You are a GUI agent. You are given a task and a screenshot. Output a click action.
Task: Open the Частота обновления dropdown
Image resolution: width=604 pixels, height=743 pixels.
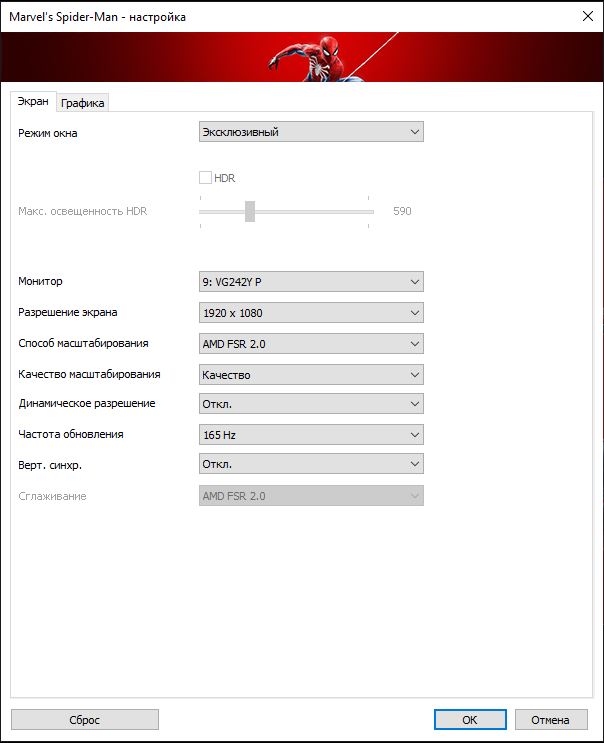click(x=311, y=435)
